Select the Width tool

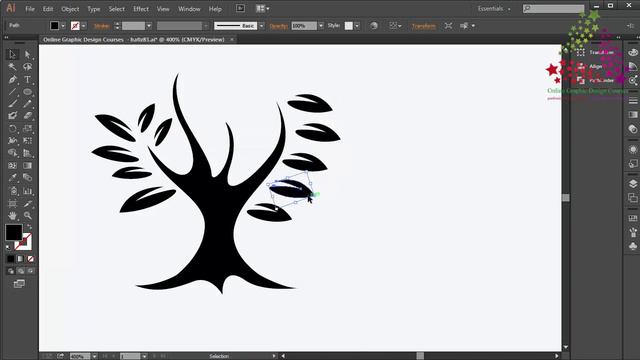point(12,141)
